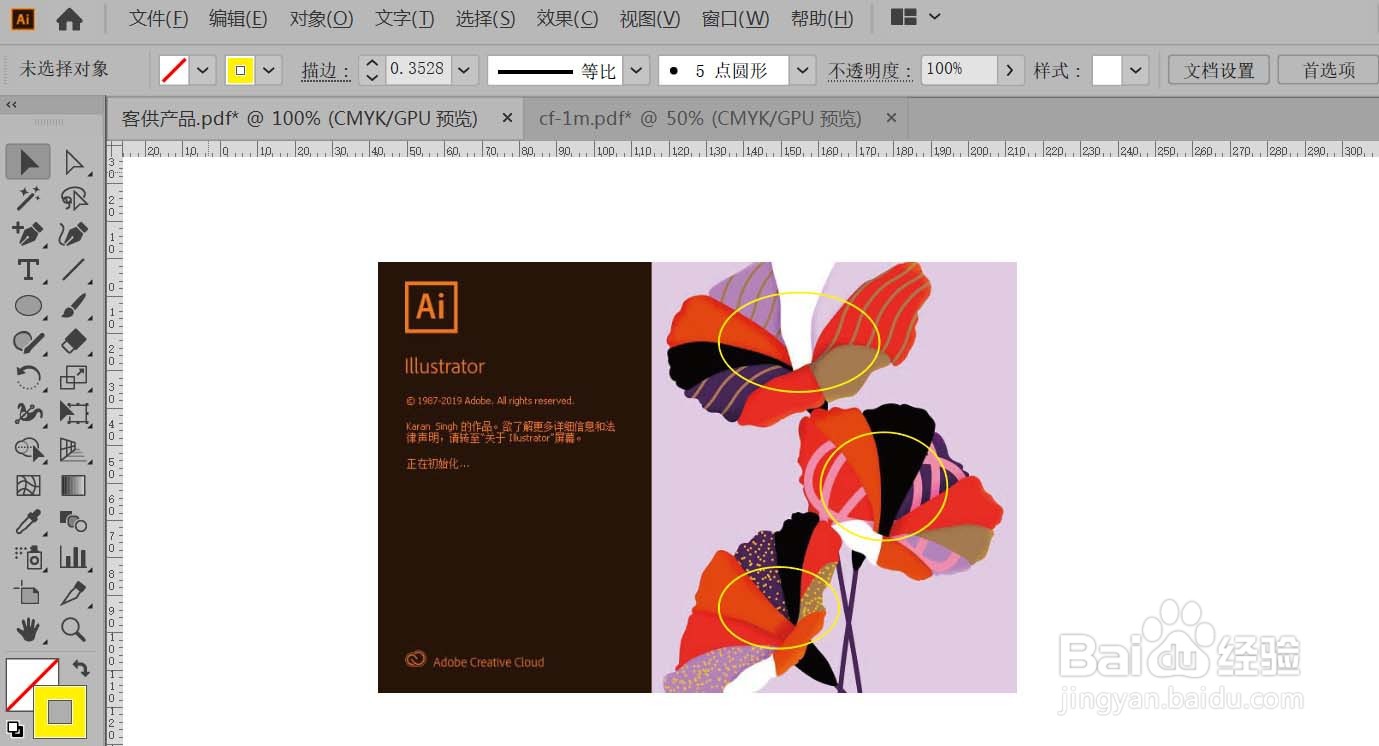
Task: Select the Column Graph tool
Action: [x=74, y=557]
